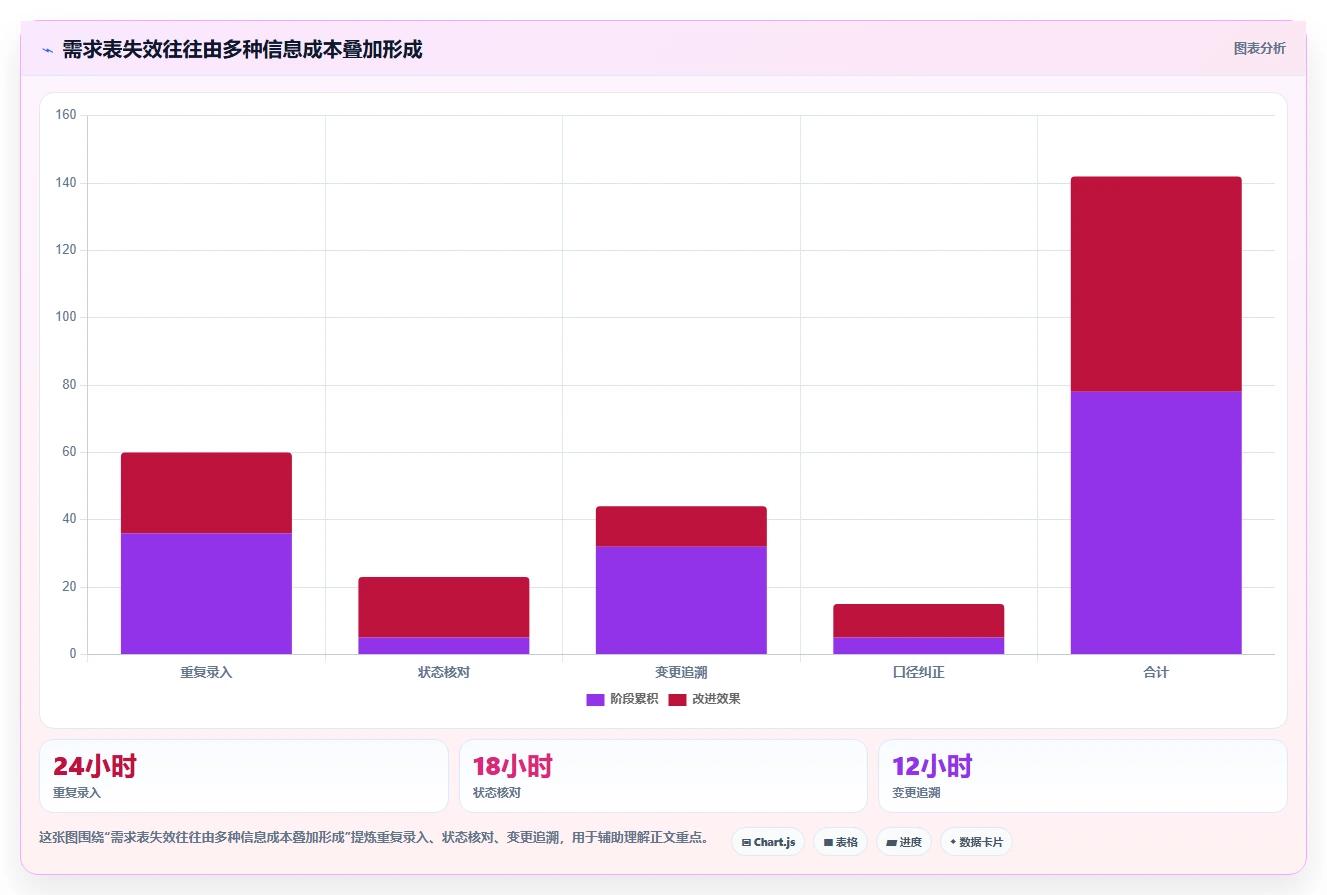Screen dimensions: 1327x895
Task: Click the 80 y-axis tick label
Action: coord(69,385)
